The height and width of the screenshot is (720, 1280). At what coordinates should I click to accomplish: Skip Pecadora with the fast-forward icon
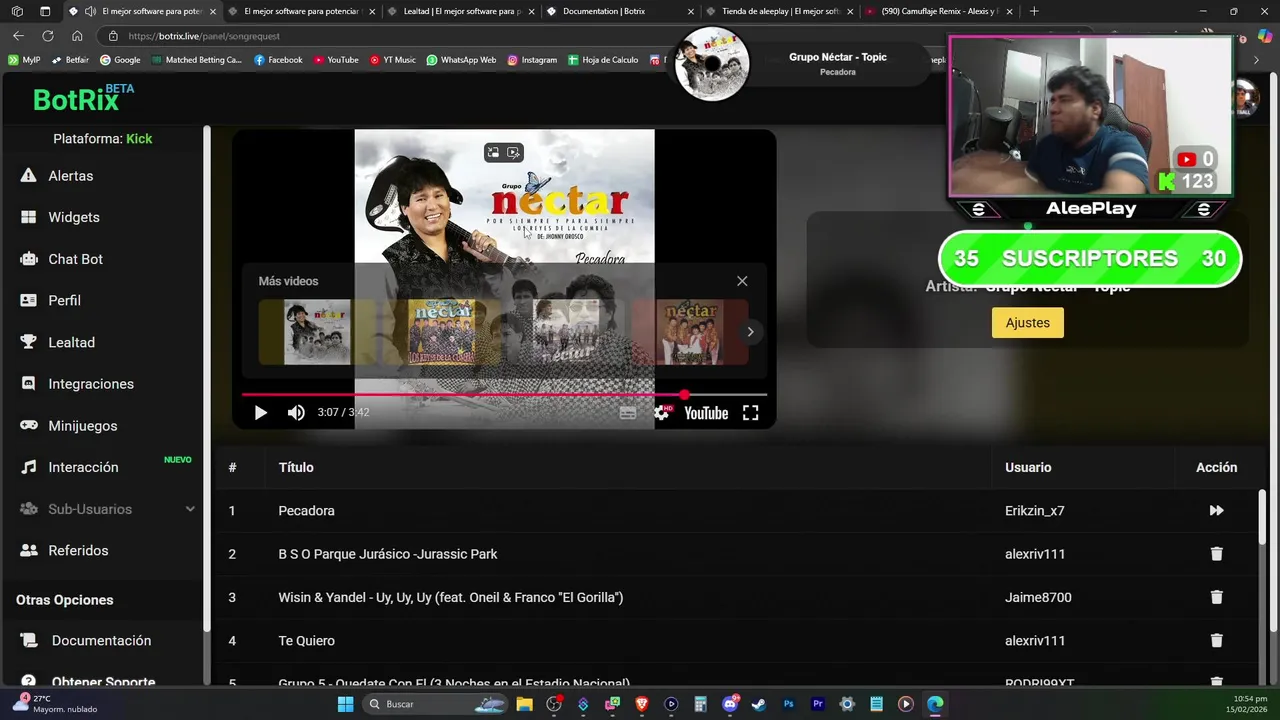point(1216,511)
